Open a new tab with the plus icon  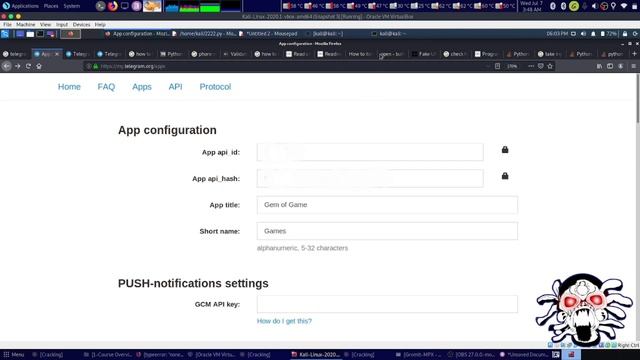coord(634,54)
